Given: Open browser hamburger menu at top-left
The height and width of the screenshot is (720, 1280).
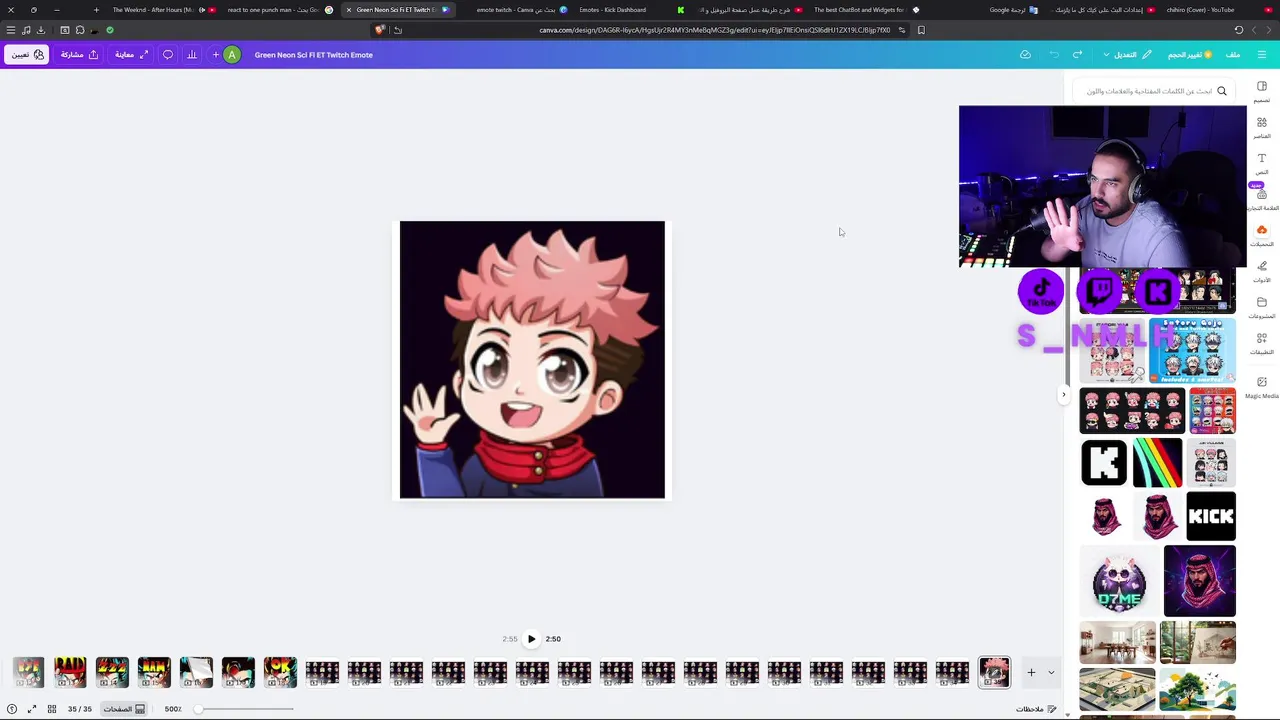Looking at the screenshot, I should [x=11, y=30].
